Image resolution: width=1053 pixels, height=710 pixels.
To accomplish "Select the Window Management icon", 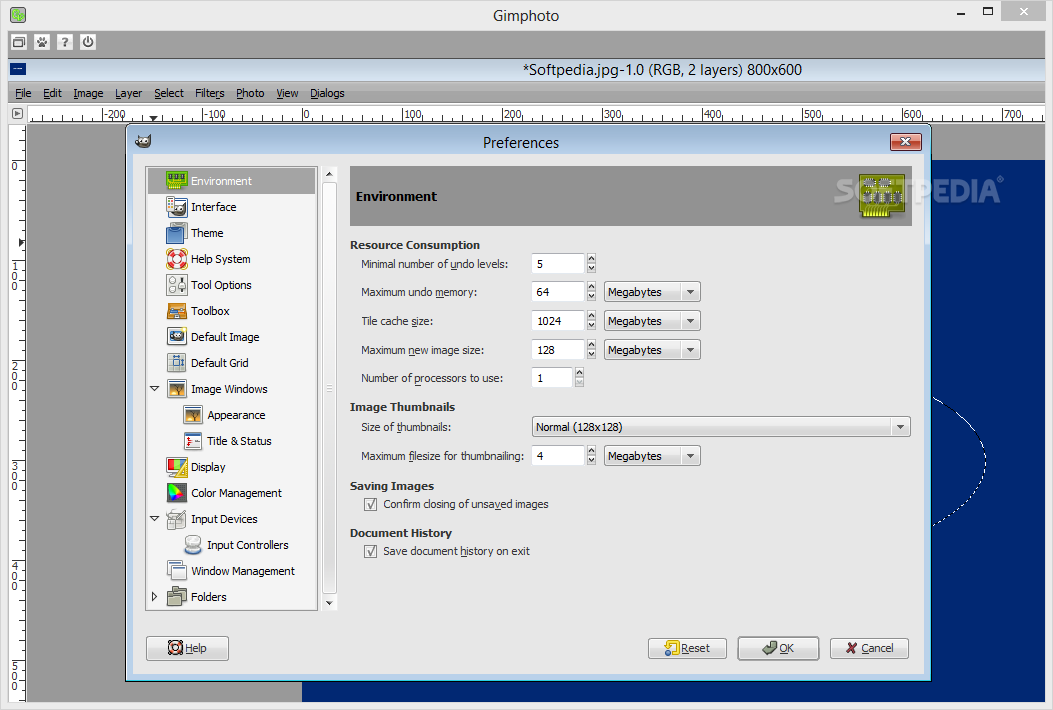I will pos(177,571).
